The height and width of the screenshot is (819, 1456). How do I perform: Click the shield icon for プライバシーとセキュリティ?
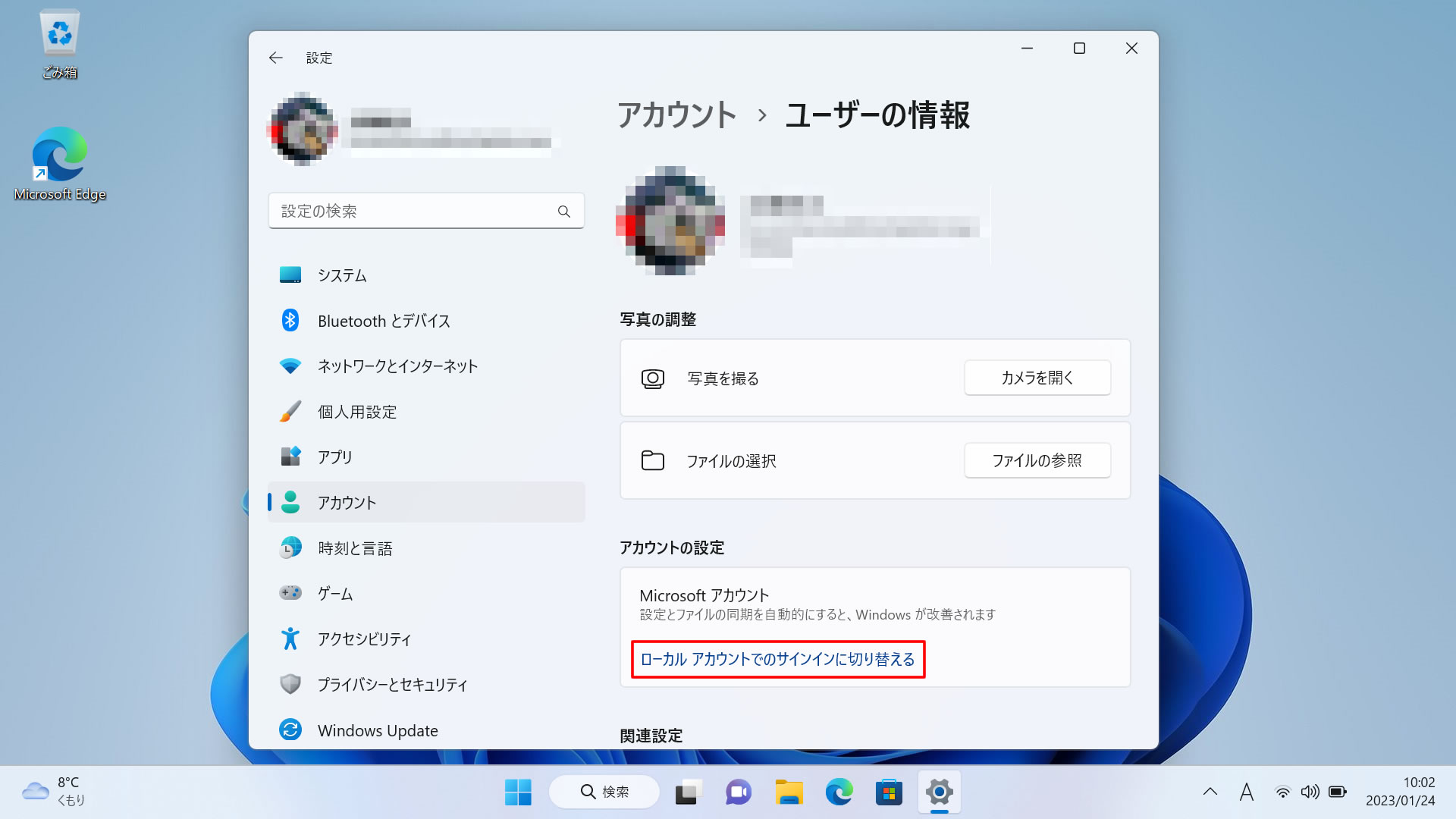click(290, 684)
